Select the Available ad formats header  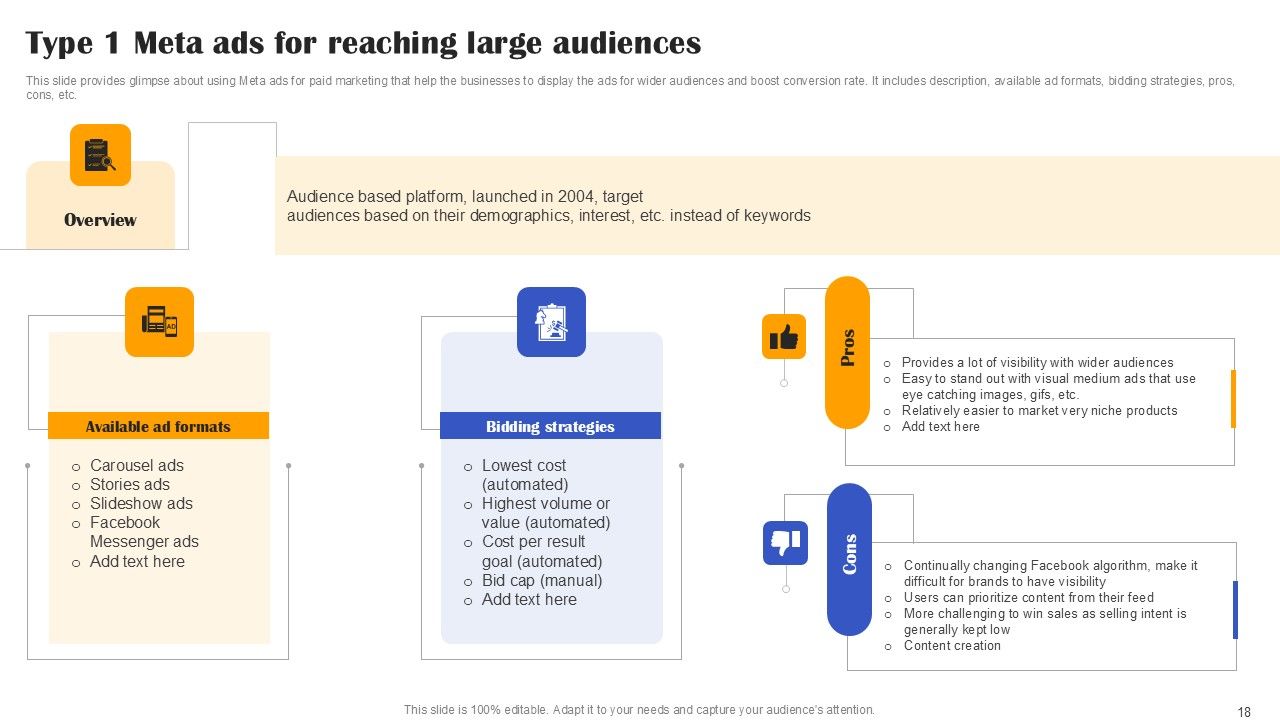(158, 426)
